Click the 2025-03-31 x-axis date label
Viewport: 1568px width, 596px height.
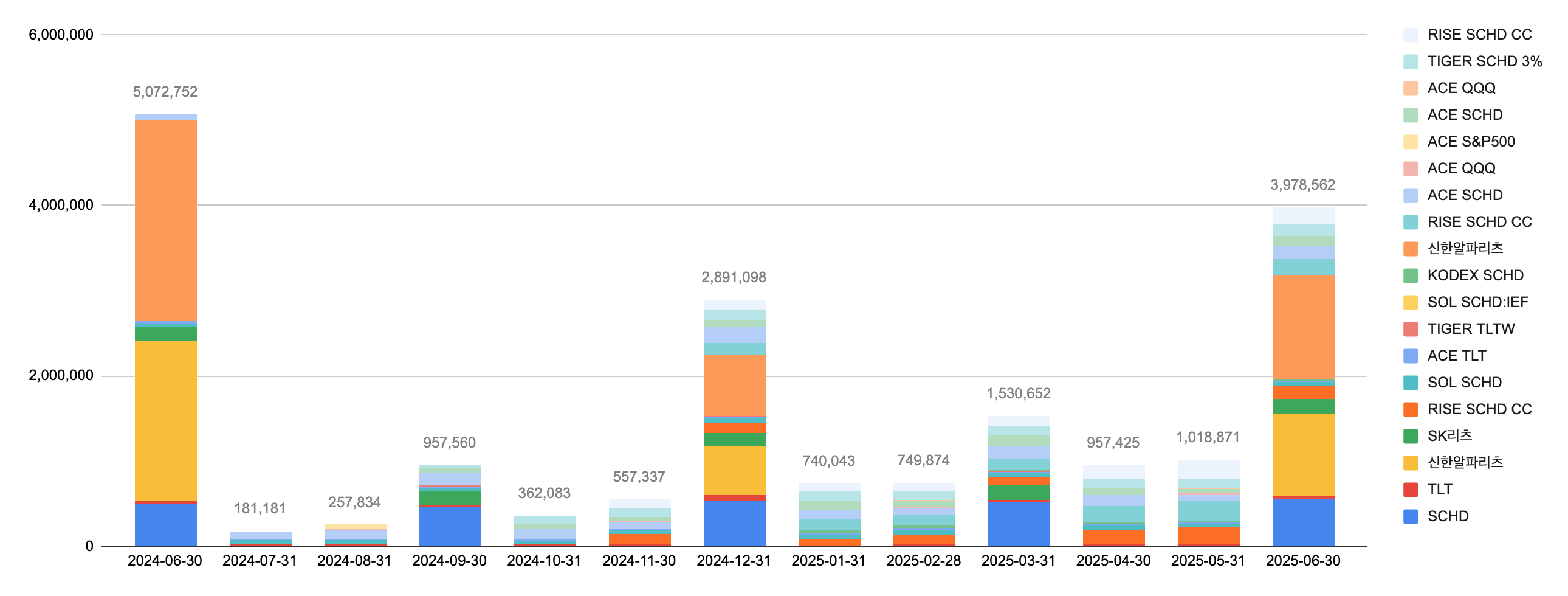pos(1018,561)
